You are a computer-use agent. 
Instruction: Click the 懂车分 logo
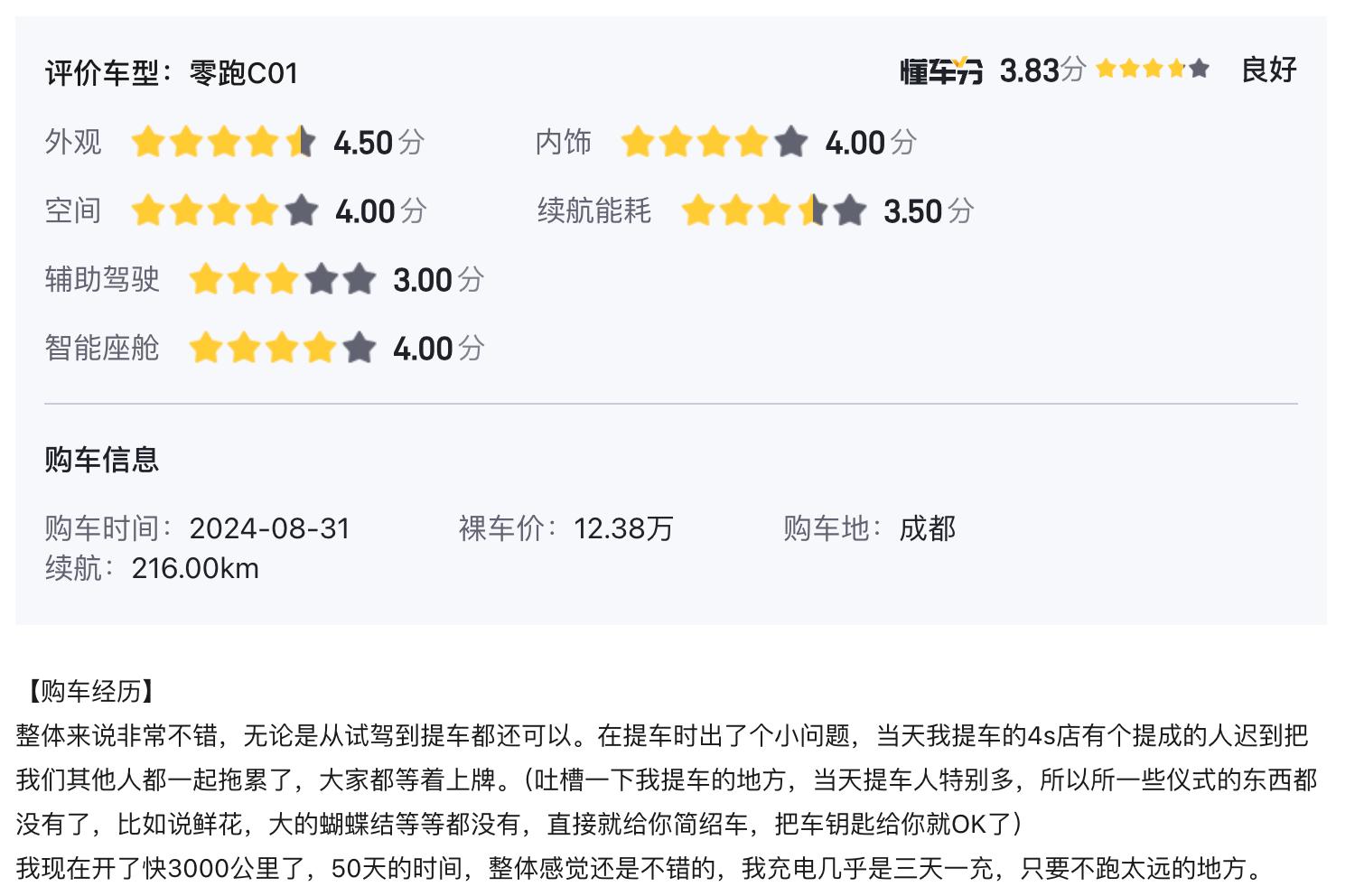[x=940, y=70]
